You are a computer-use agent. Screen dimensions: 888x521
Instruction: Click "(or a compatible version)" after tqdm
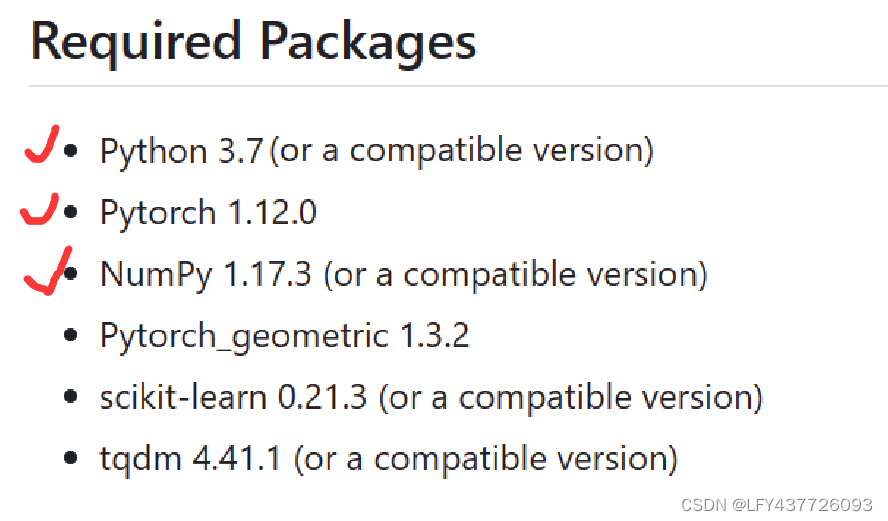[486, 458]
